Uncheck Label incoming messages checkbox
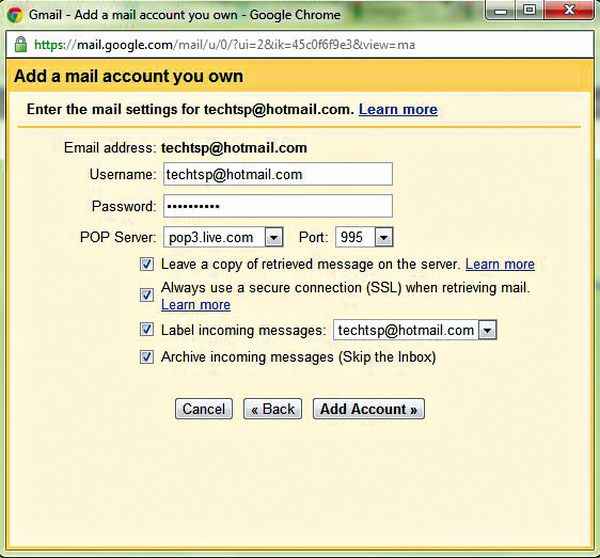Image resolution: width=600 pixels, height=558 pixels. [x=147, y=329]
